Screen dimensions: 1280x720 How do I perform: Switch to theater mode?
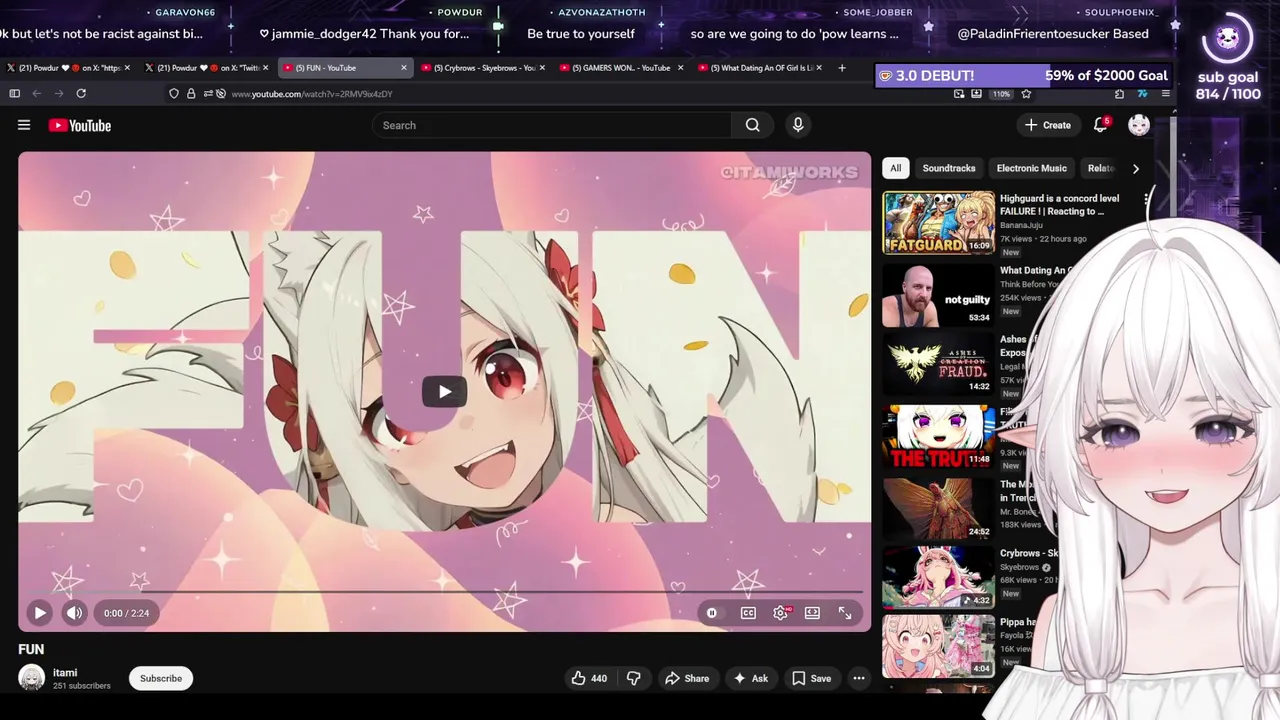(x=812, y=613)
